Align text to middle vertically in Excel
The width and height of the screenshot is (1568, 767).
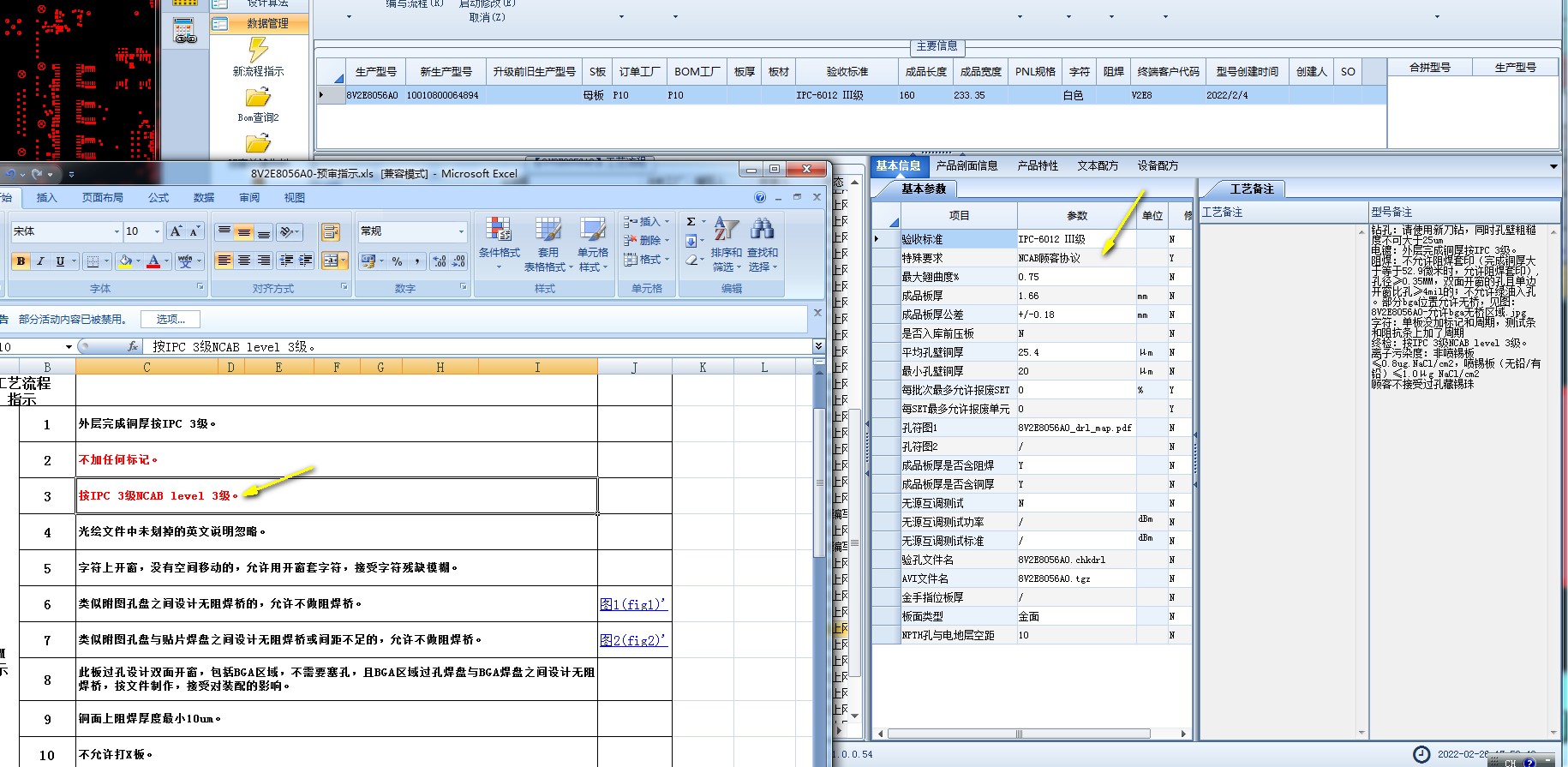243,231
